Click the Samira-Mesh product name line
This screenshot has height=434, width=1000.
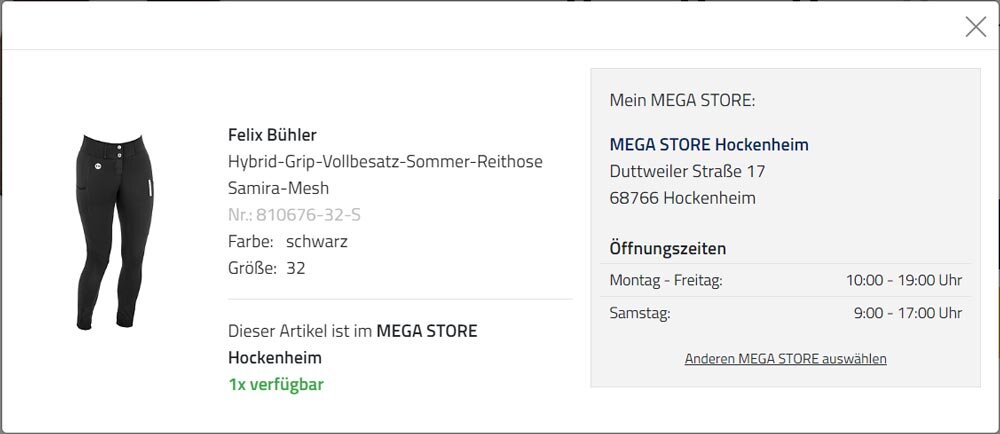(x=278, y=189)
